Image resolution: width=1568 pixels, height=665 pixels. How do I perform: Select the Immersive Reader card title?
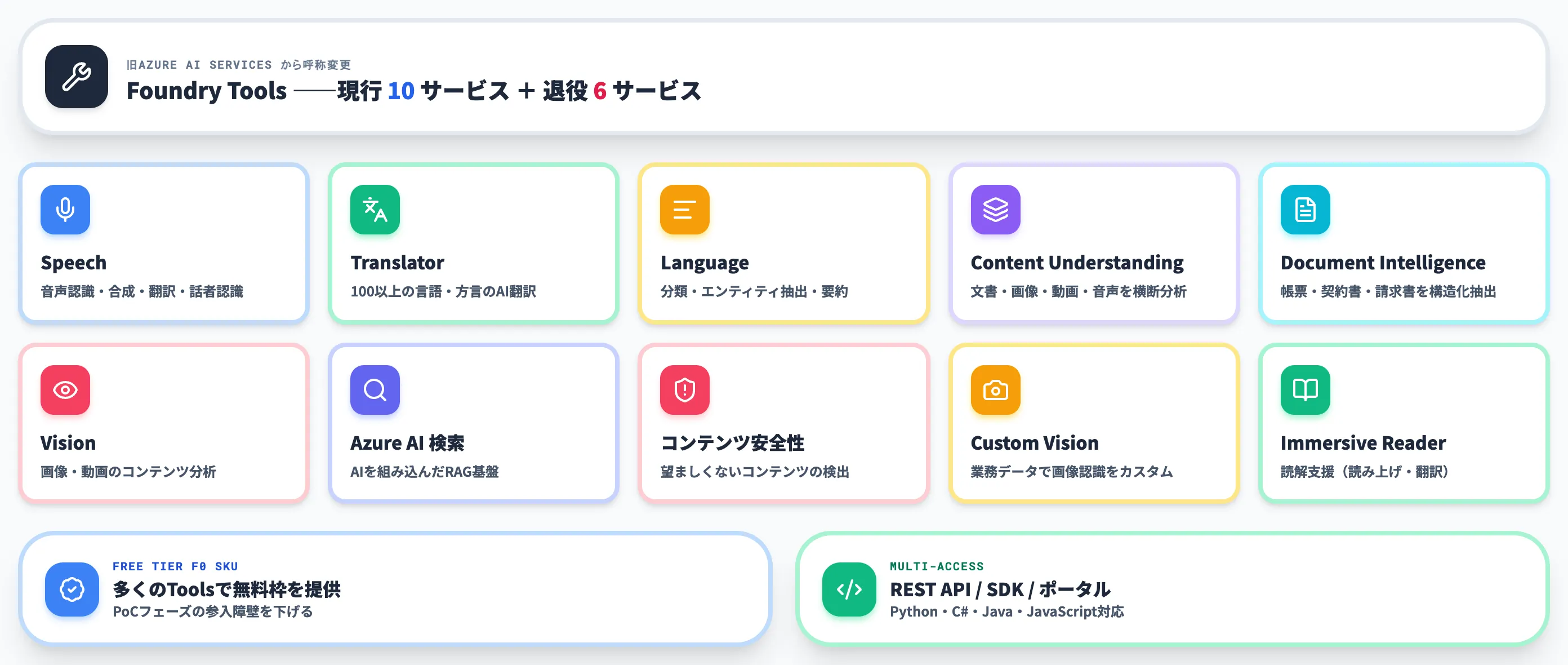[x=1363, y=443]
